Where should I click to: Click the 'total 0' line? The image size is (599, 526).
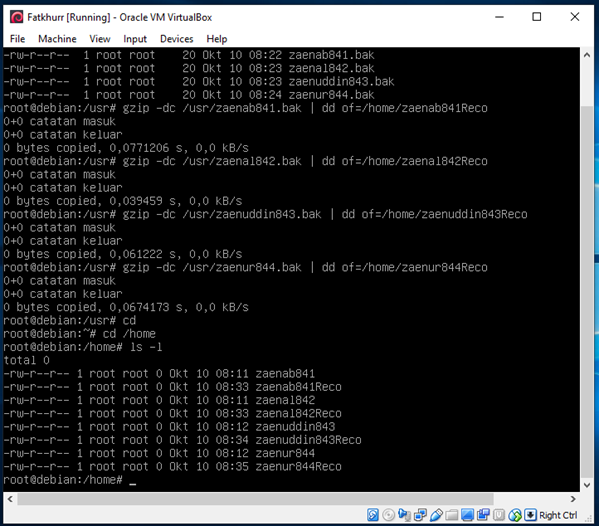(26, 360)
